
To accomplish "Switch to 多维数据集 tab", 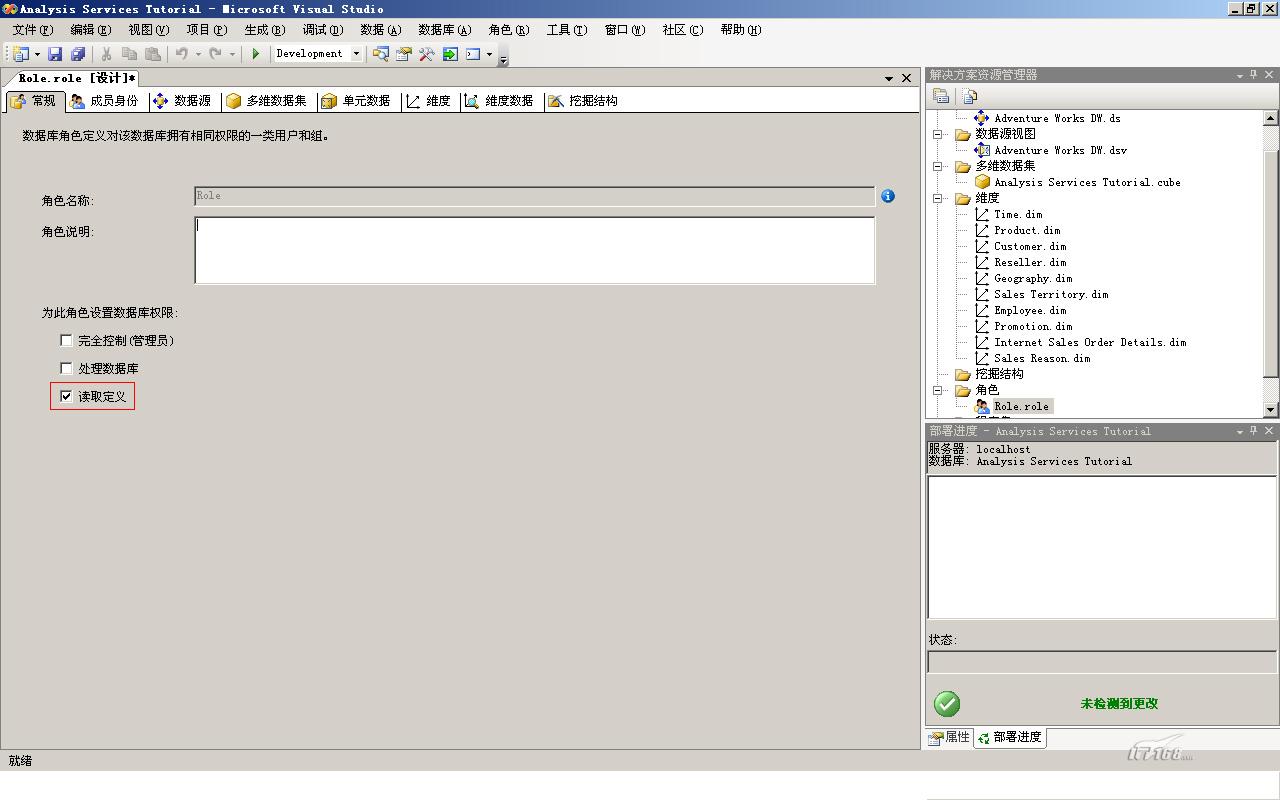I will click(268, 101).
